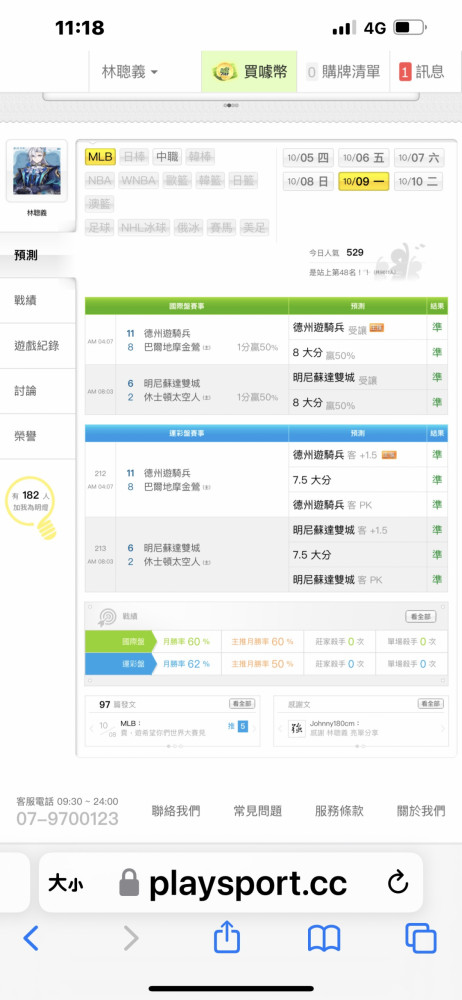Image resolution: width=462 pixels, height=1000 pixels.
Task: Expand the 林聰義 username dropdown
Action: pos(130,71)
